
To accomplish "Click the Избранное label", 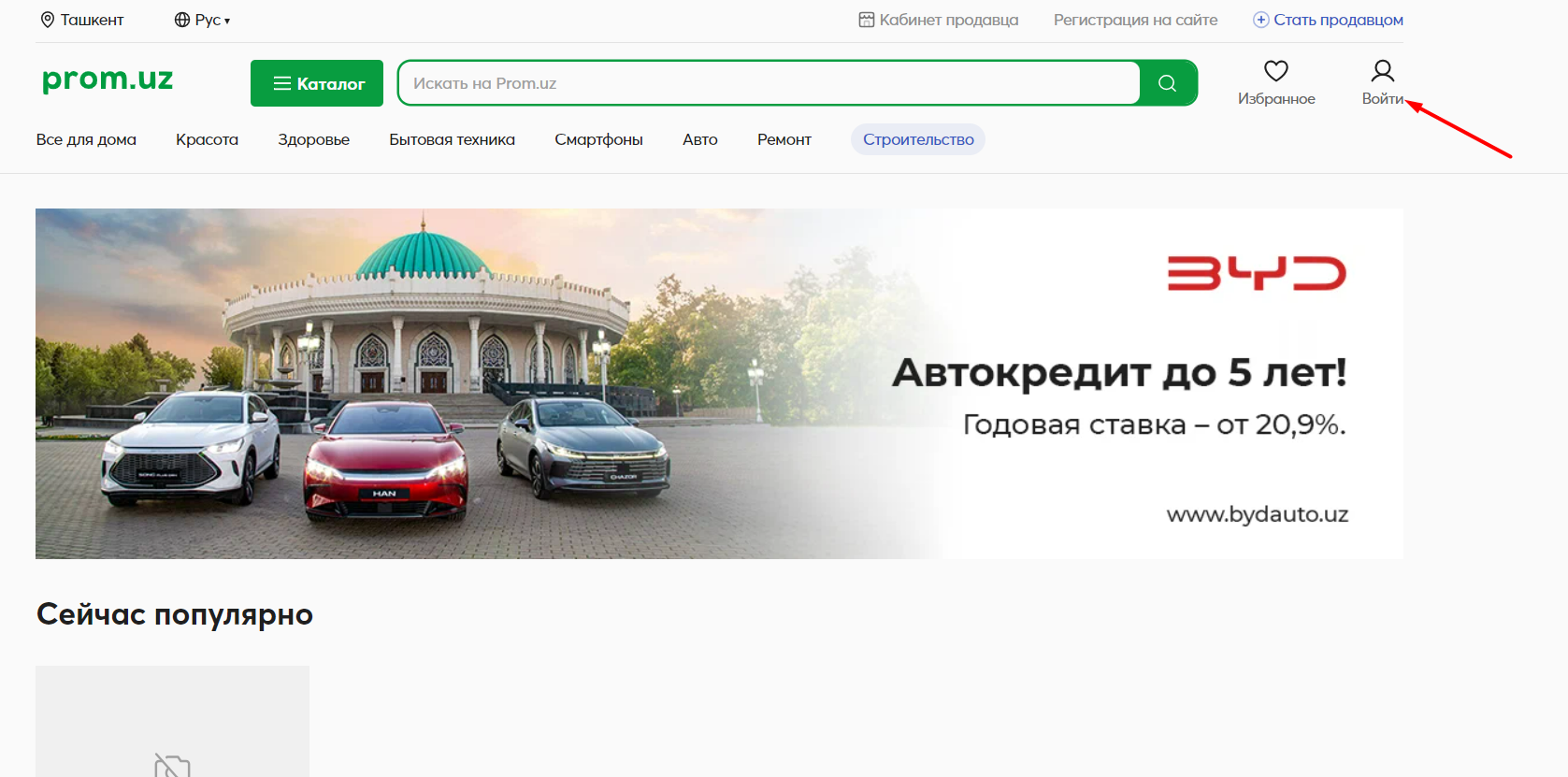I will pos(1276,99).
